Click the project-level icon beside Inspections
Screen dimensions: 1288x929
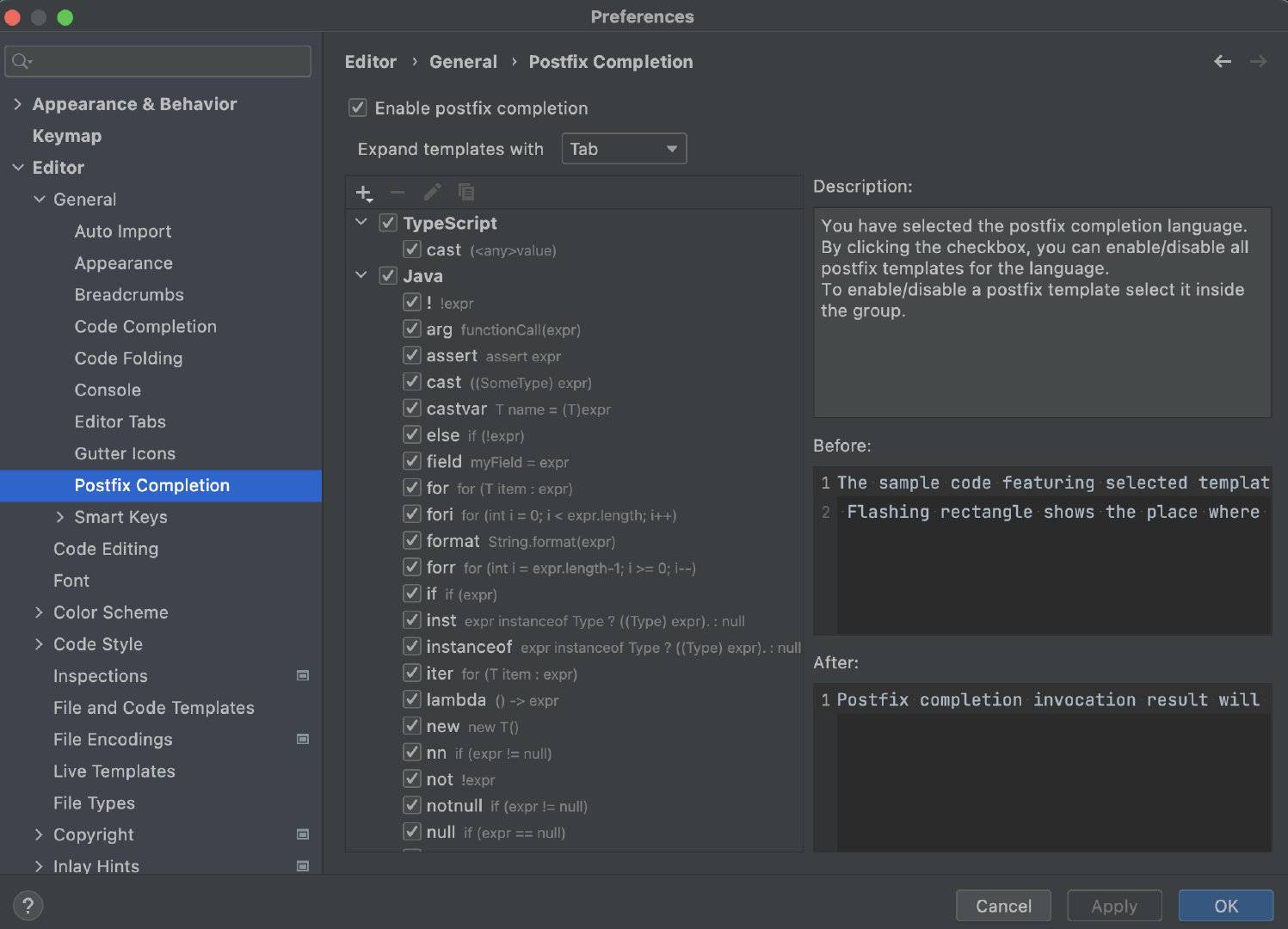[x=303, y=676]
